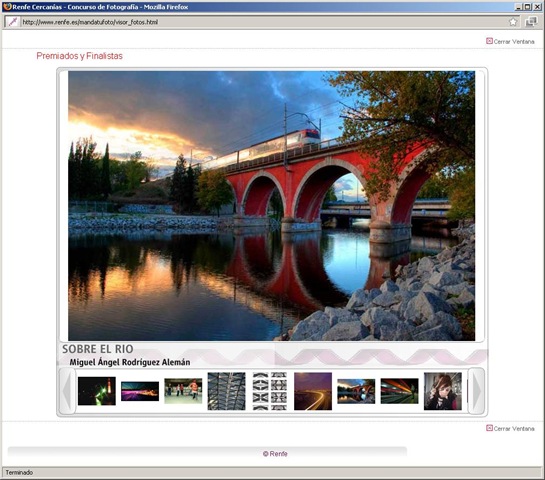Open the steel roof structure thumbnail
This screenshot has height=480, width=545.
coord(226,391)
